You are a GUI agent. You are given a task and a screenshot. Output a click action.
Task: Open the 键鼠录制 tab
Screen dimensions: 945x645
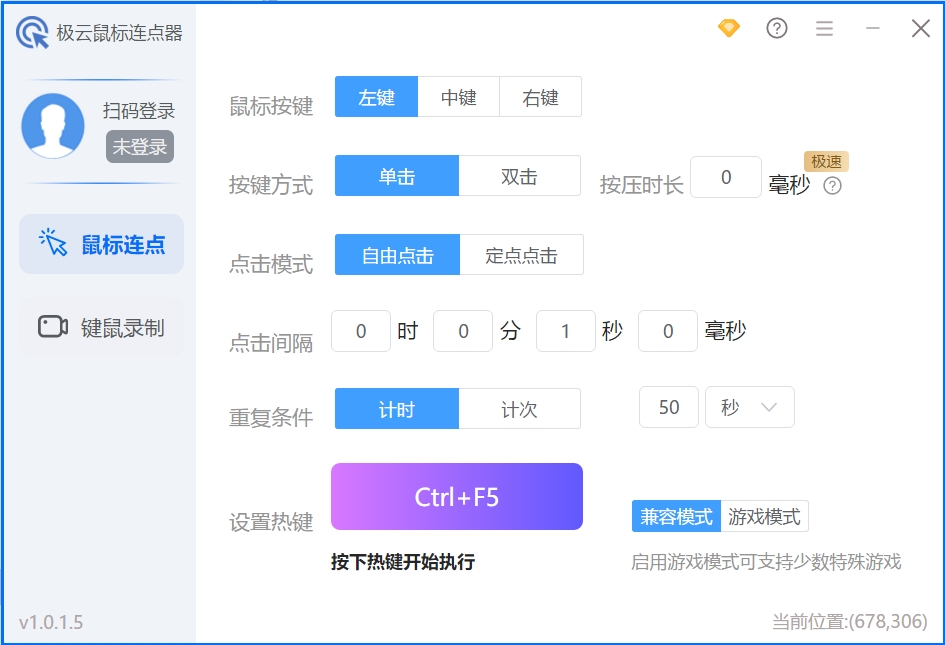coord(101,327)
